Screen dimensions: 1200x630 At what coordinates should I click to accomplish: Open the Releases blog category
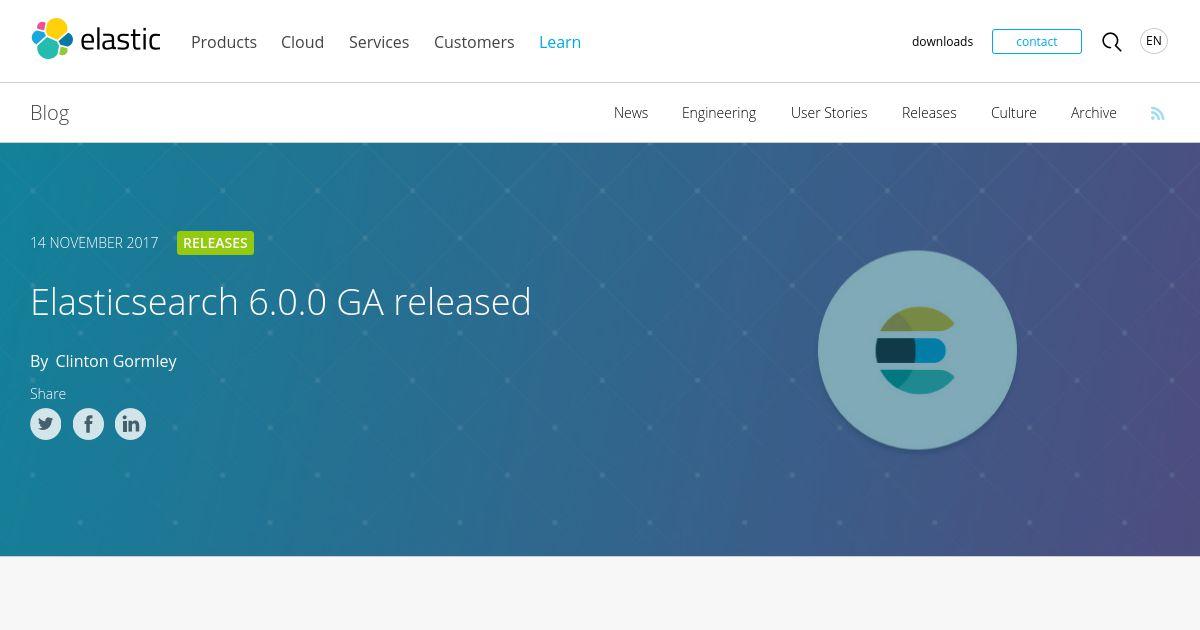point(929,113)
